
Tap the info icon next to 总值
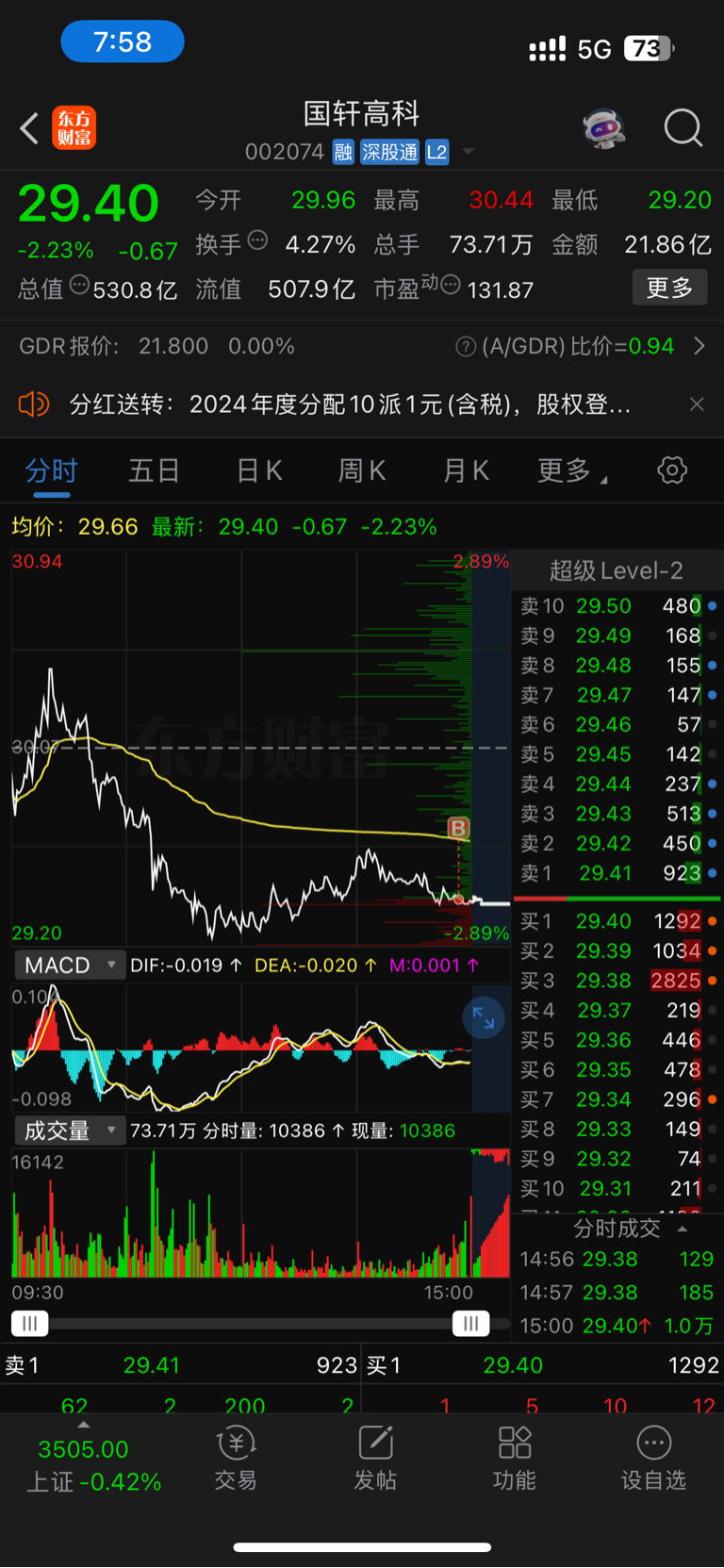click(x=79, y=285)
